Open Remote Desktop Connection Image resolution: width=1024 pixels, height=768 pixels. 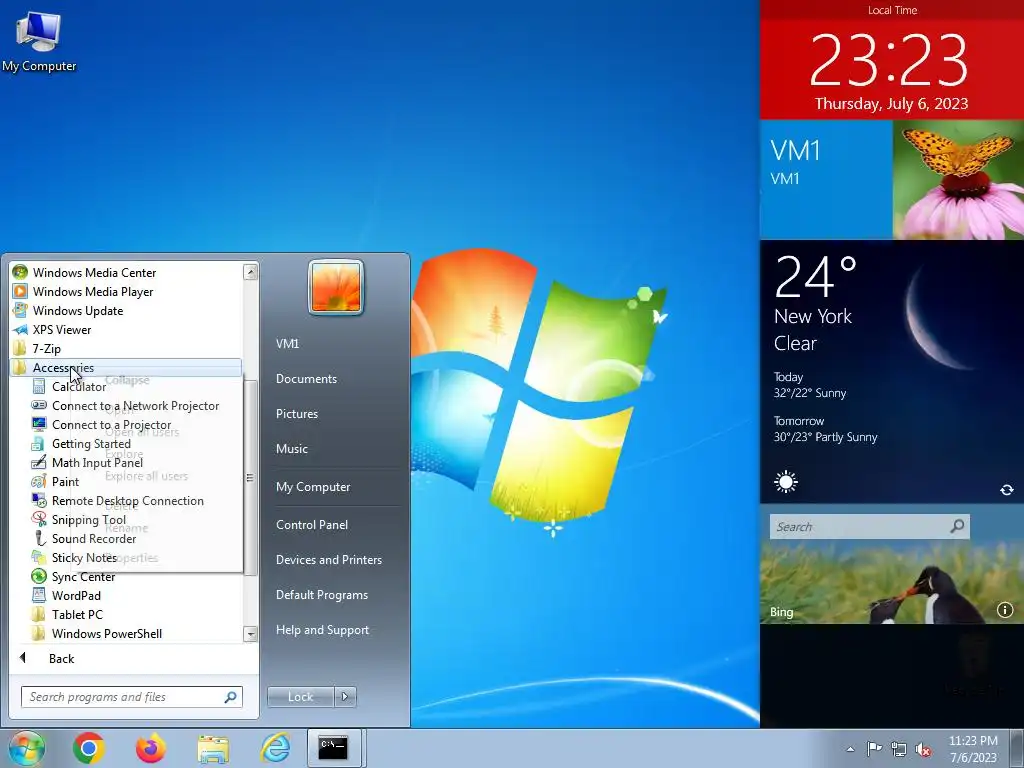127,500
